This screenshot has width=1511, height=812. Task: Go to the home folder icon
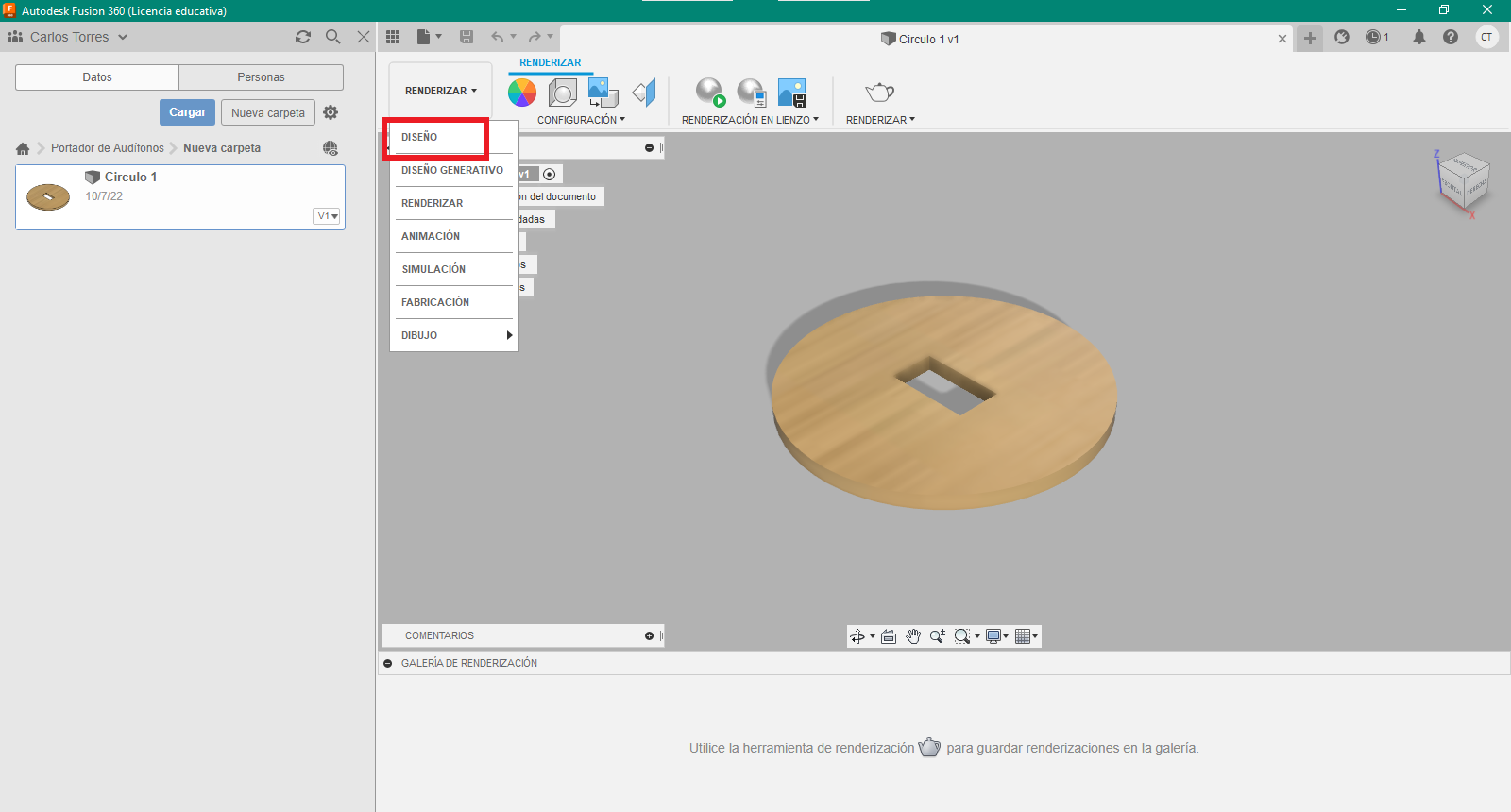click(23, 148)
